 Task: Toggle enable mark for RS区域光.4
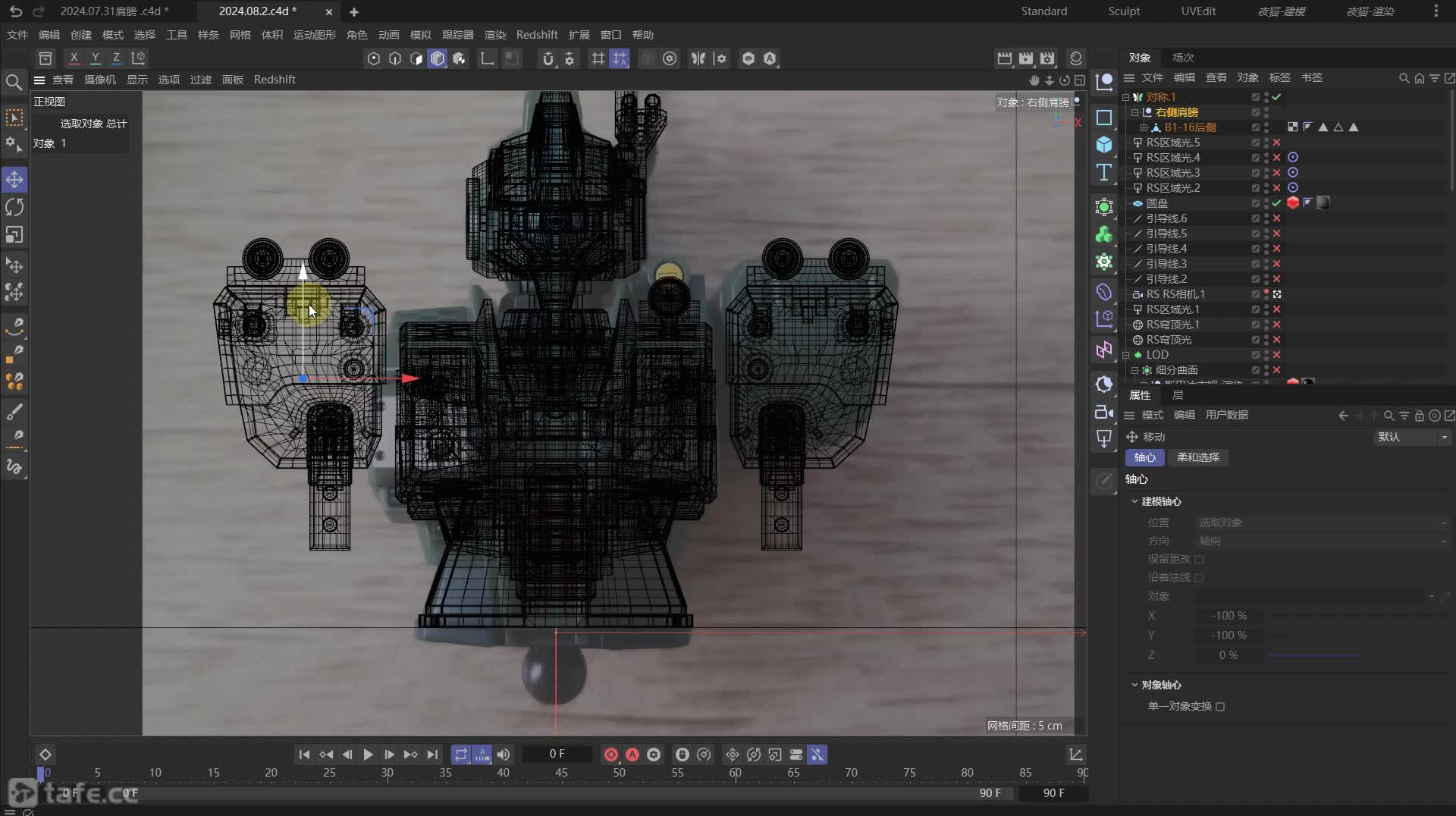coord(1277,158)
